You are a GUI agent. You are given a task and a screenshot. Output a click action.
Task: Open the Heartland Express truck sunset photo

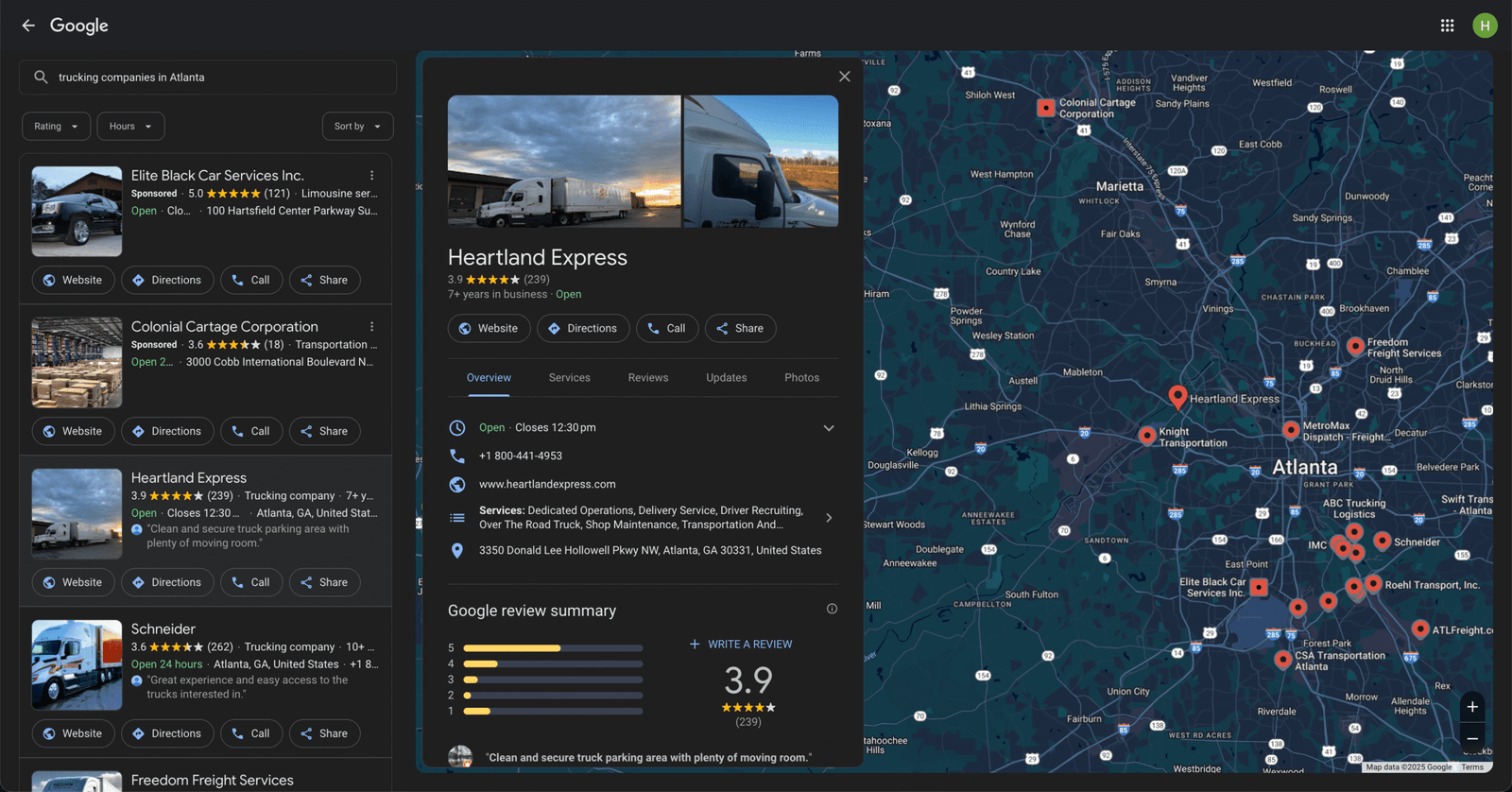point(564,162)
